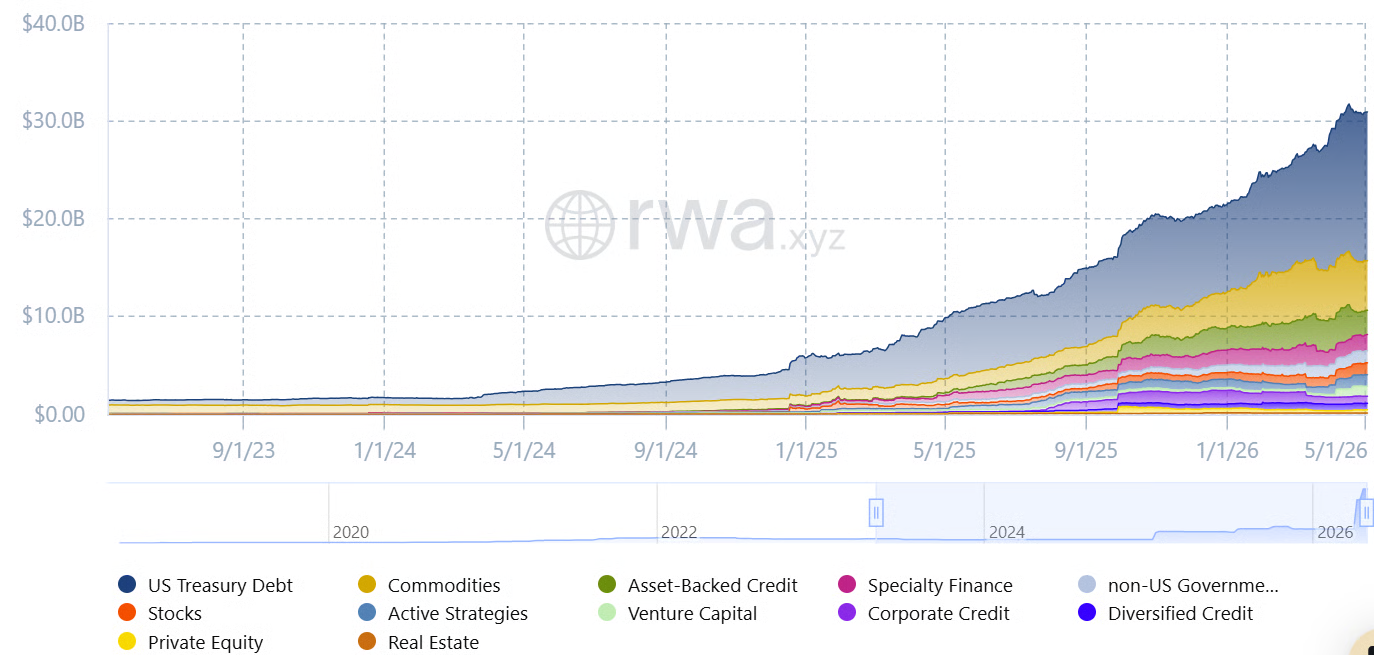The width and height of the screenshot is (1374, 655).
Task: Click 2022 area in range navigator
Action: [678, 532]
